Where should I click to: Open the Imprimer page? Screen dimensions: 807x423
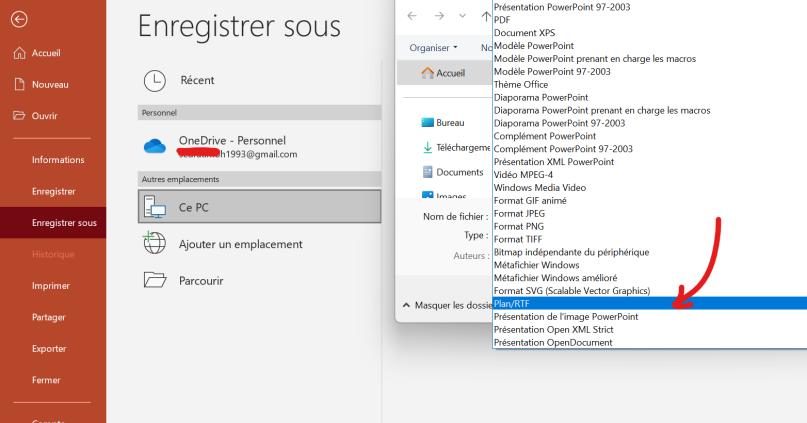tap(50, 286)
